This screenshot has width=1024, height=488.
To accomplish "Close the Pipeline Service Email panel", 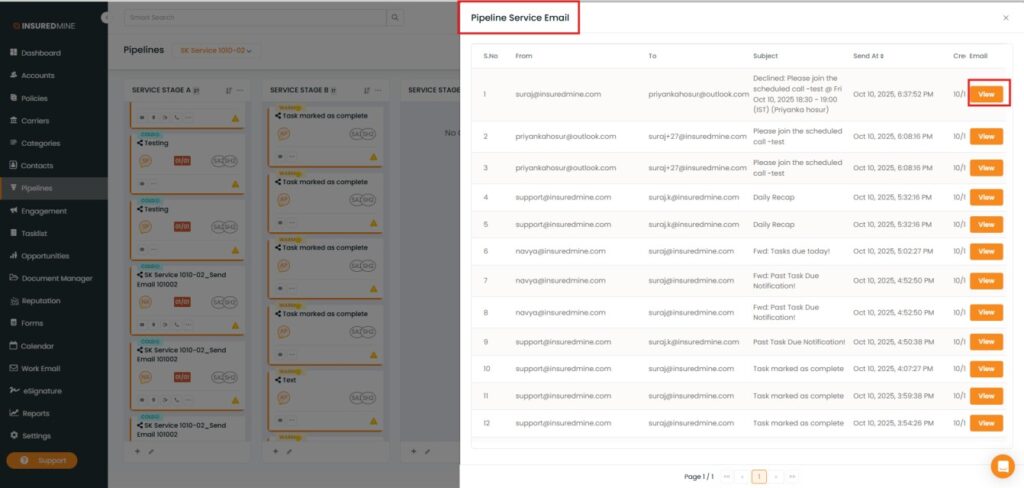I will (1005, 18).
